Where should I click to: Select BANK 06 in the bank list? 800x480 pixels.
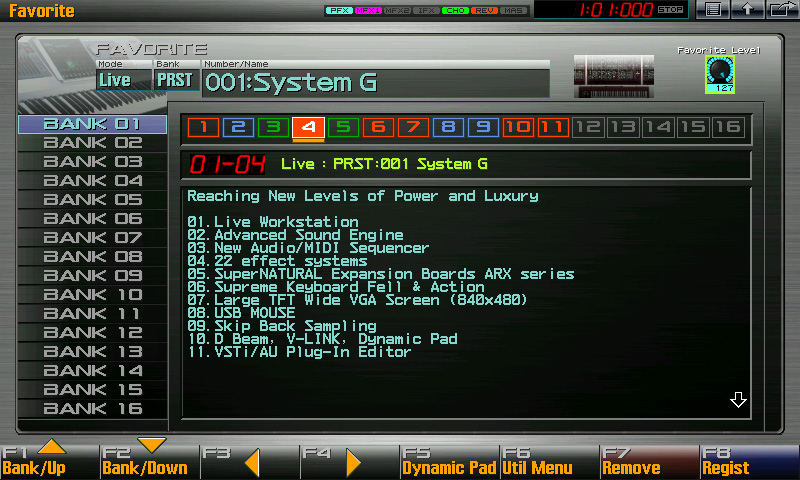click(92, 219)
